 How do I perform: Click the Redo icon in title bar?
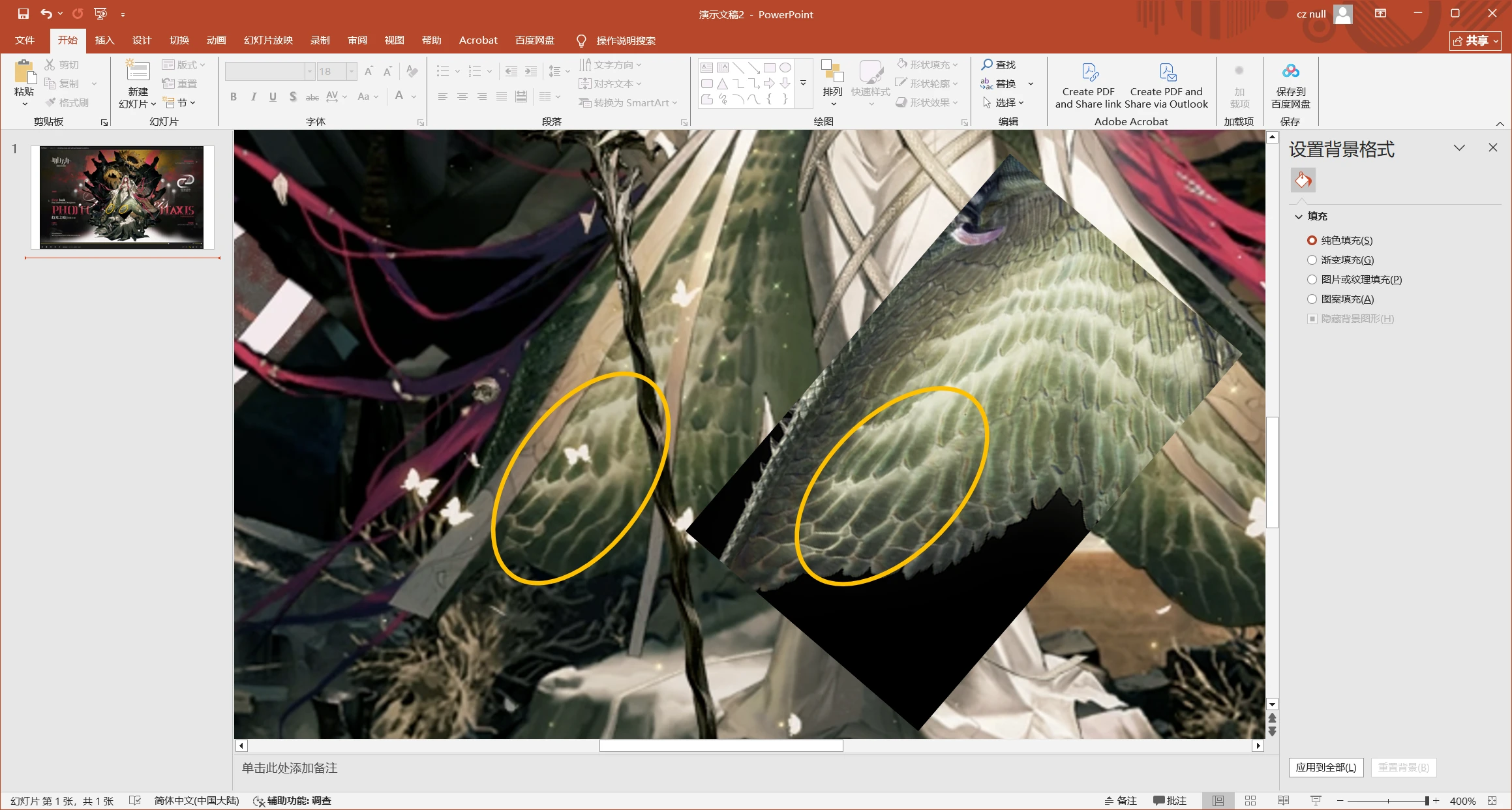tap(78, 14)
